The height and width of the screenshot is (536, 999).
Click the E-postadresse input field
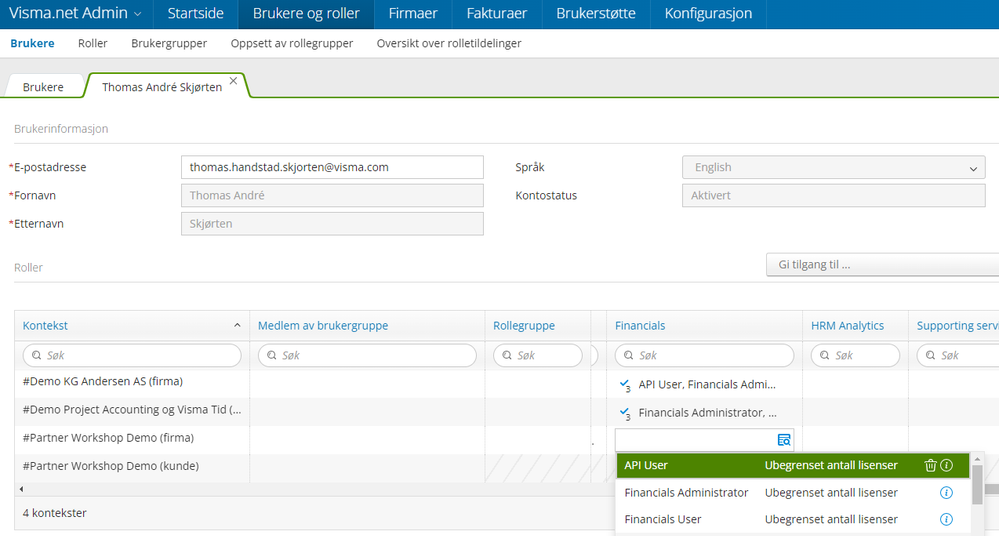pos(332,168)
